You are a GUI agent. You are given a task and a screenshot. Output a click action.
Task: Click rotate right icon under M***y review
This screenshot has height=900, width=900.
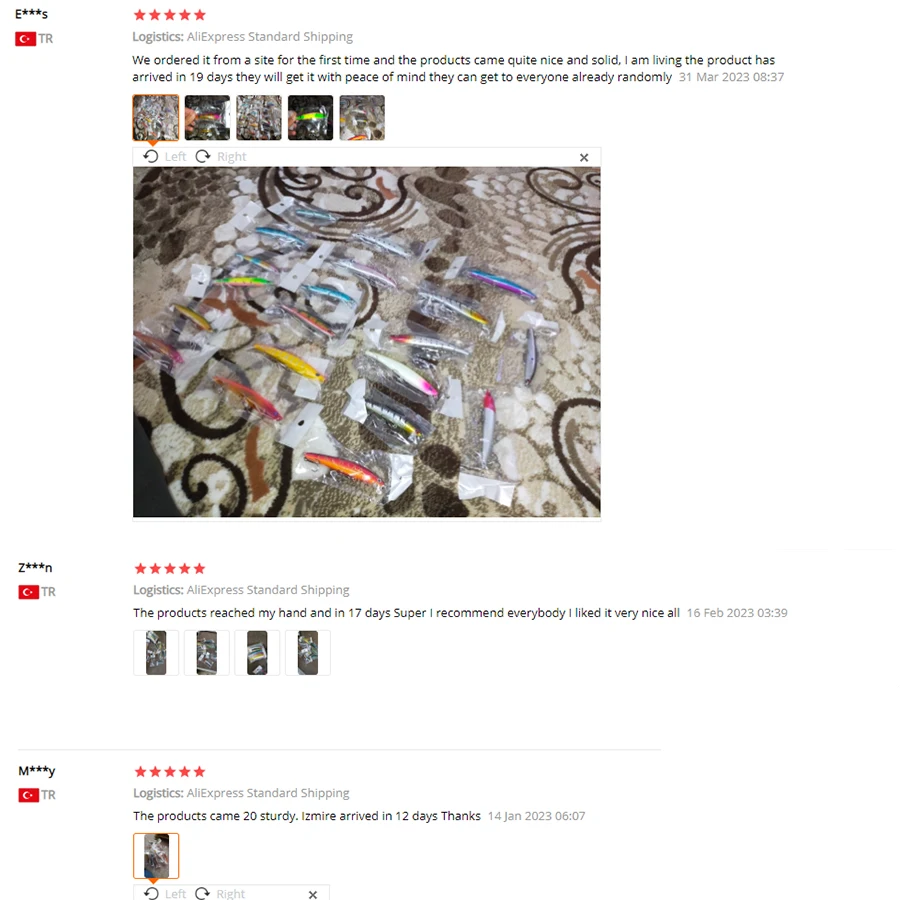[203, 893]
